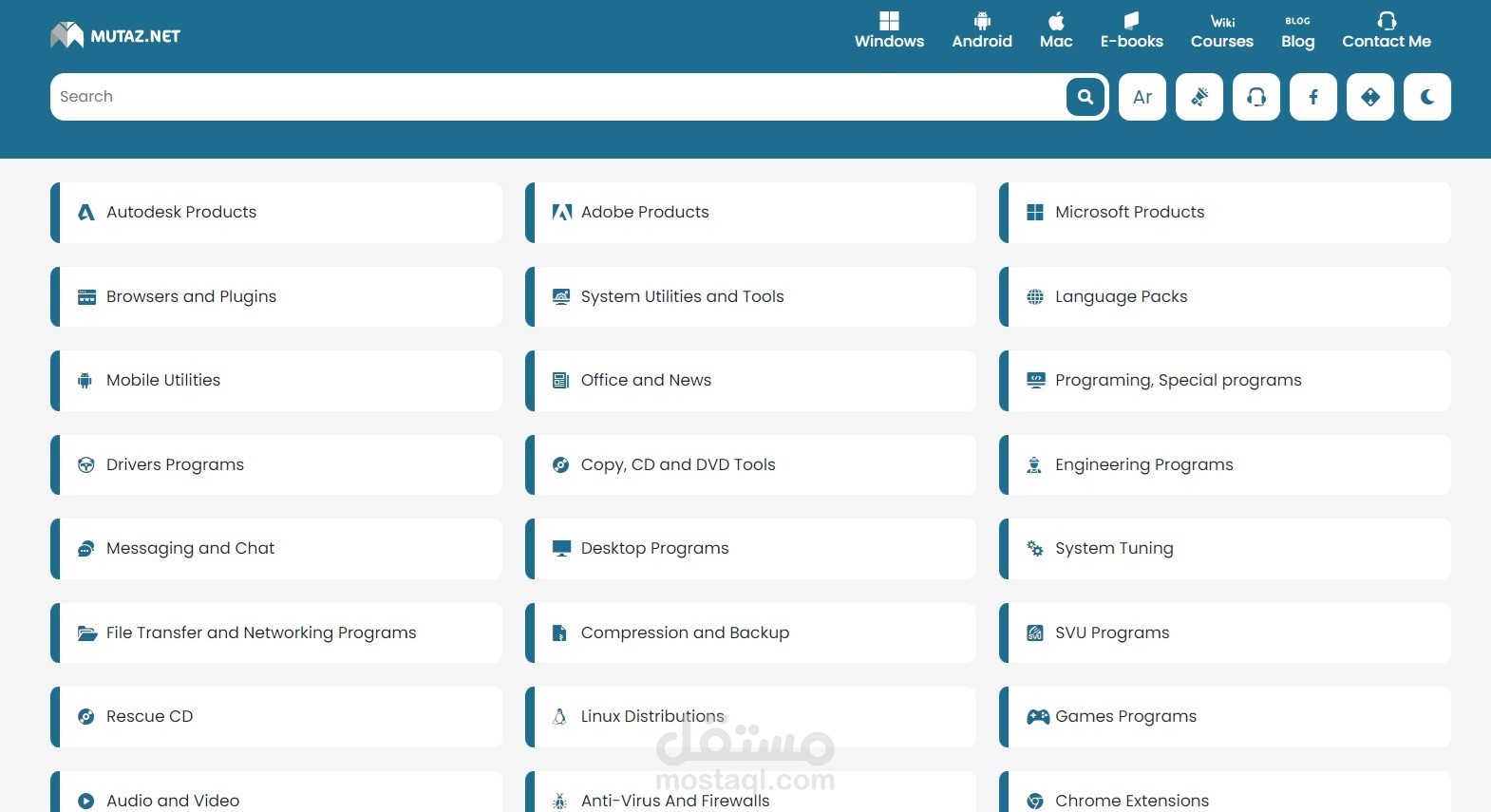Open the Rescue CD category

[x=276, y=717]
